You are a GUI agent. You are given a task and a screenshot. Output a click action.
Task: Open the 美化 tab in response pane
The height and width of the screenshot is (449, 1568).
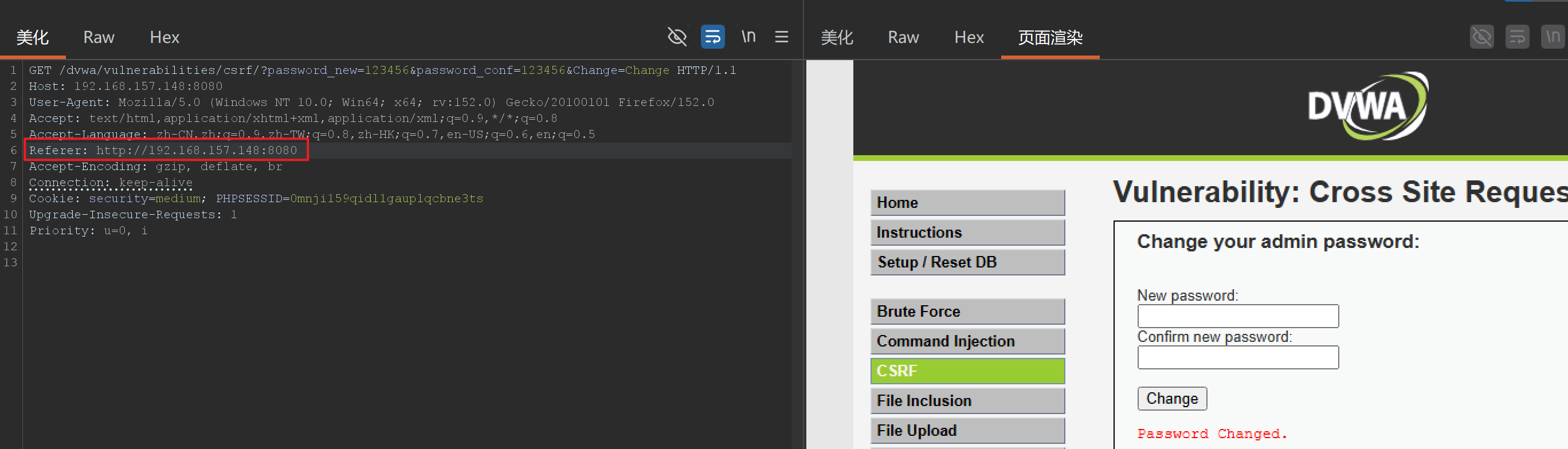837,38
